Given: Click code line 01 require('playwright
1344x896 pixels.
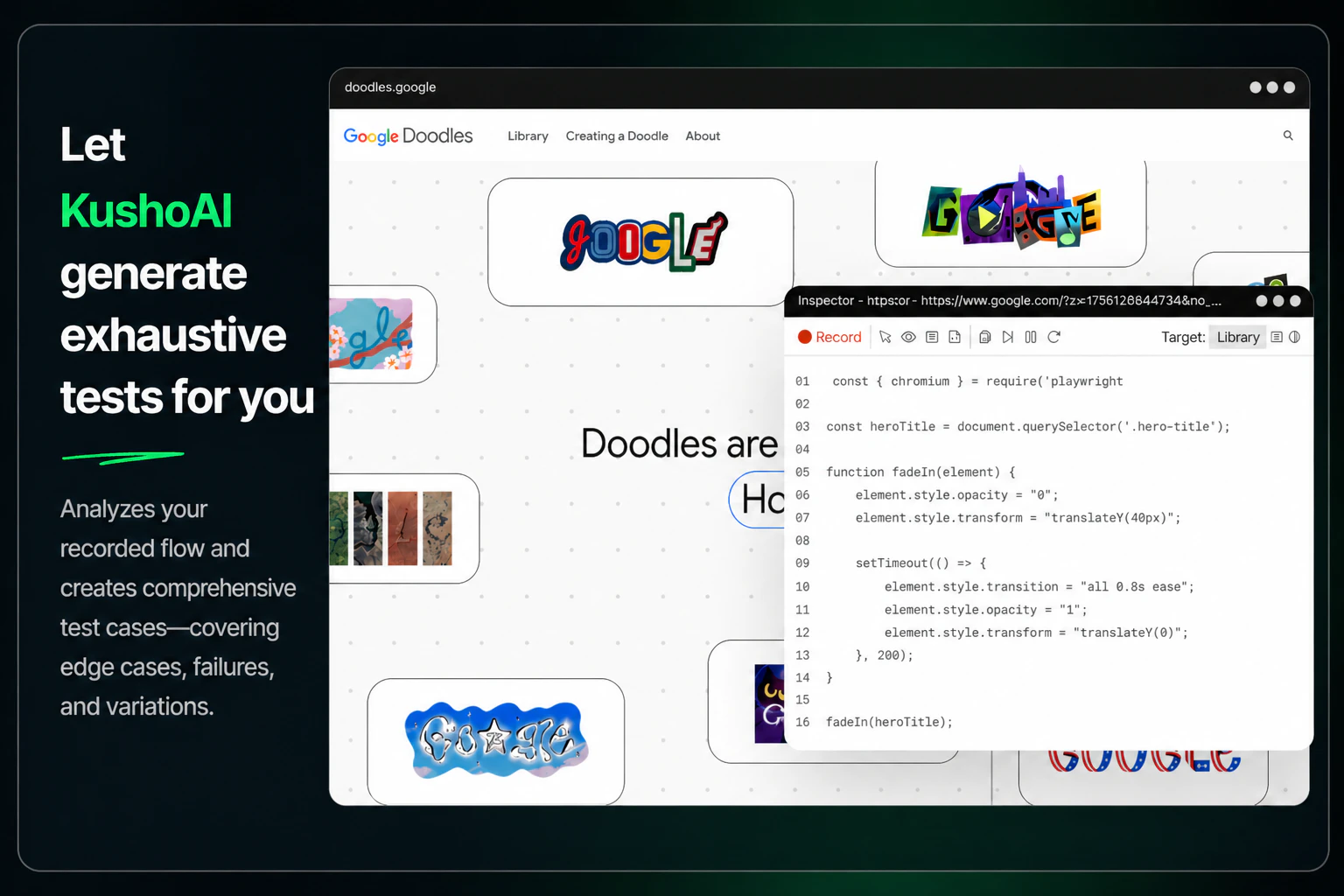Looking at the screenshot, I should click(977, 381).
